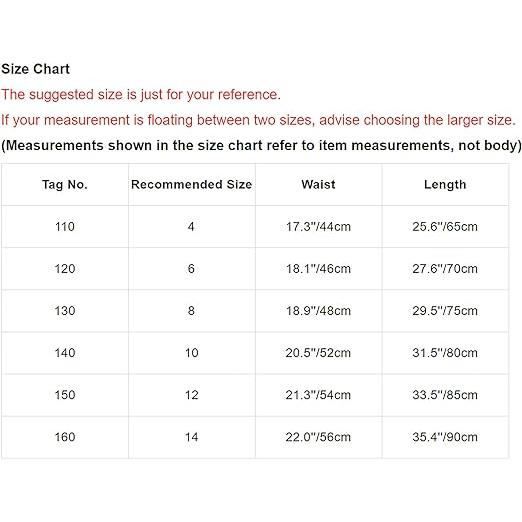Select tag number 150 cell
This screenshot has height=522, width=522.
(x=65, y=395)
